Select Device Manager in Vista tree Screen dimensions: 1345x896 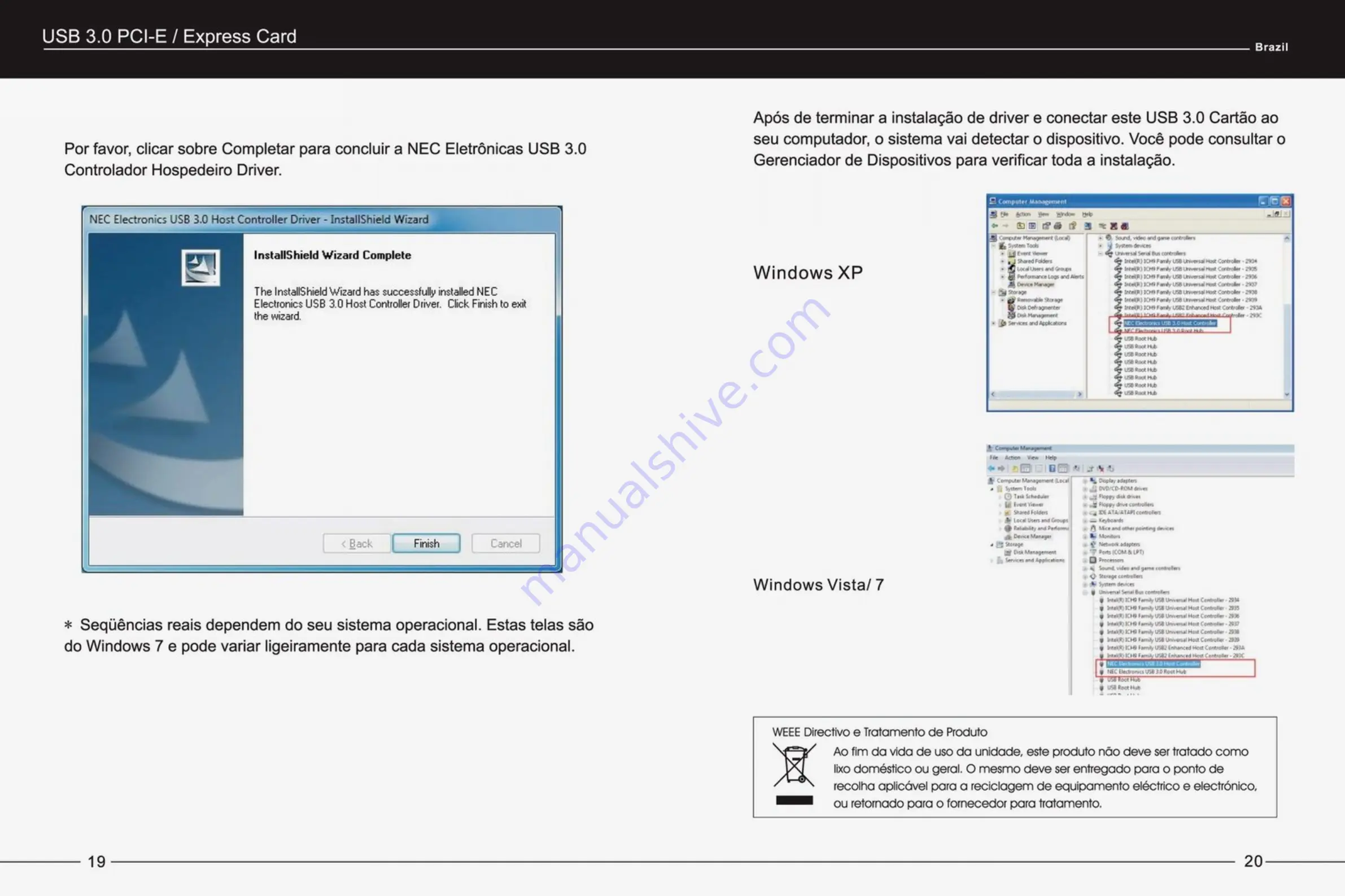tap(1032, 536)
